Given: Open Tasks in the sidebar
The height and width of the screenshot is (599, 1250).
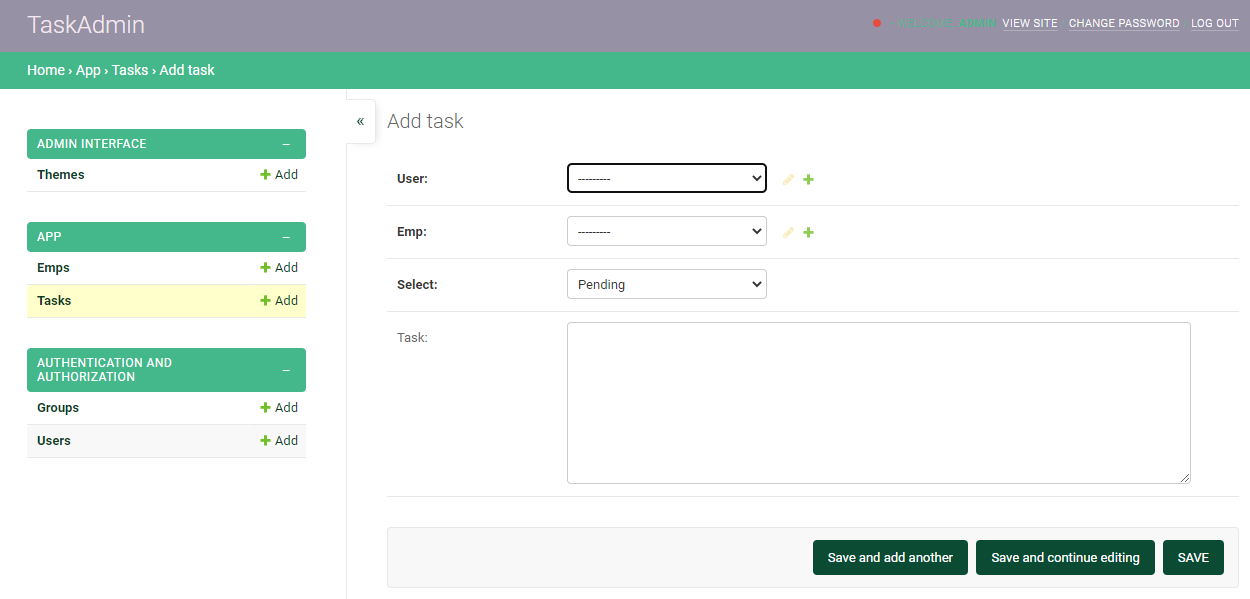Looking at the screenshot, I should pyautogui.click(x=54, y=301).
